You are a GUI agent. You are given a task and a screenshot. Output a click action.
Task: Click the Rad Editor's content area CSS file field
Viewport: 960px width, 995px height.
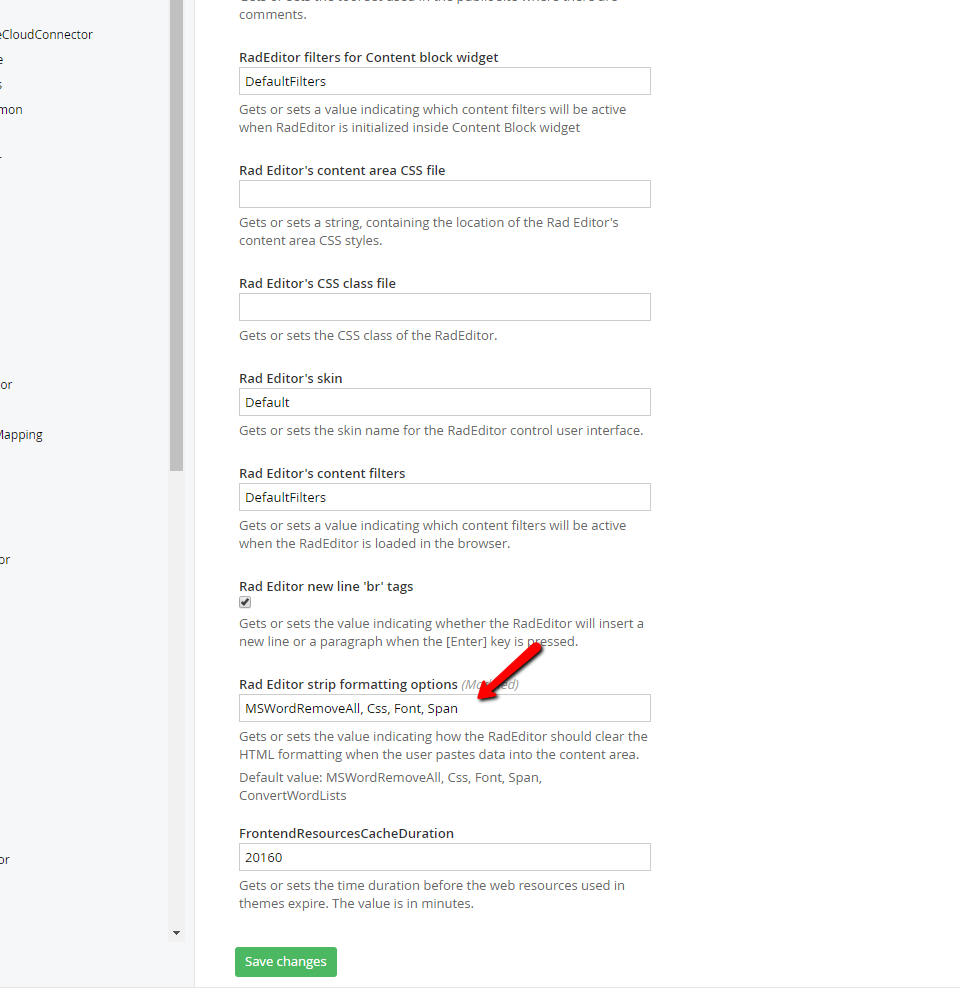point(445,194)
